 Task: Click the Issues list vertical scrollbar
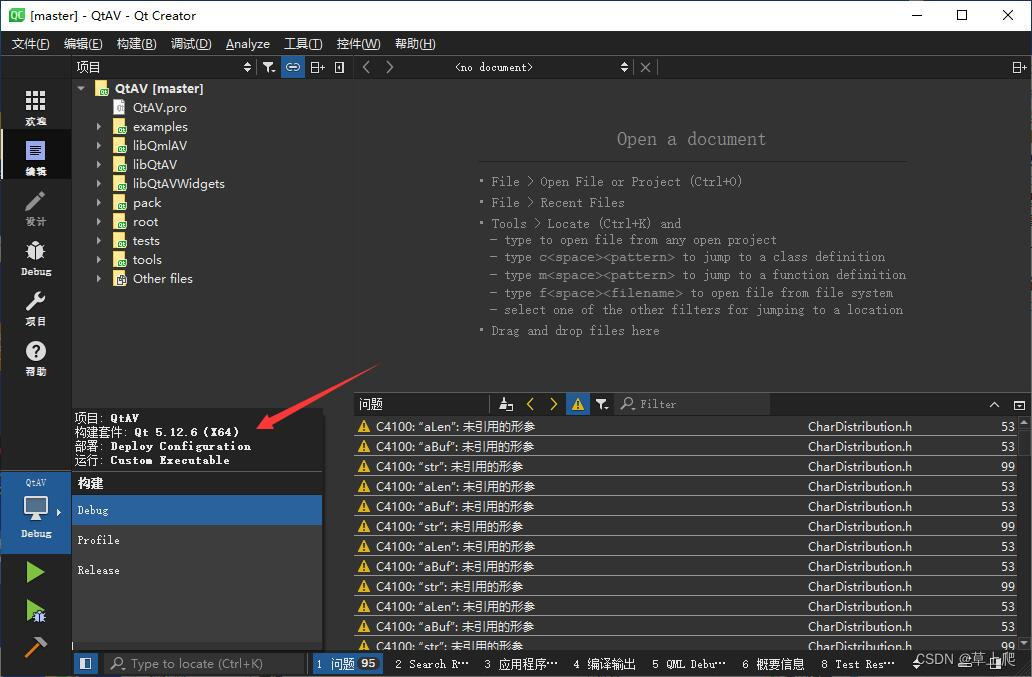click(1024, 533)
